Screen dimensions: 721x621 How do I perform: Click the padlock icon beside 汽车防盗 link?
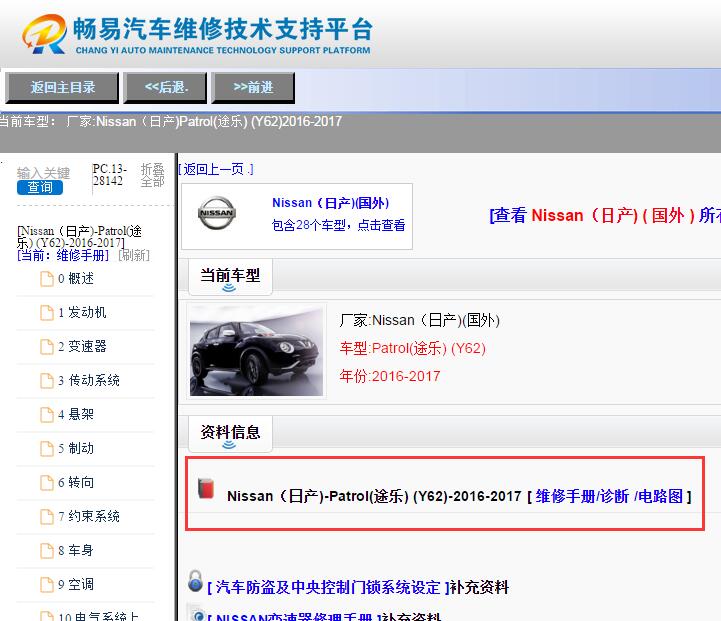click(x=195, y=581)
